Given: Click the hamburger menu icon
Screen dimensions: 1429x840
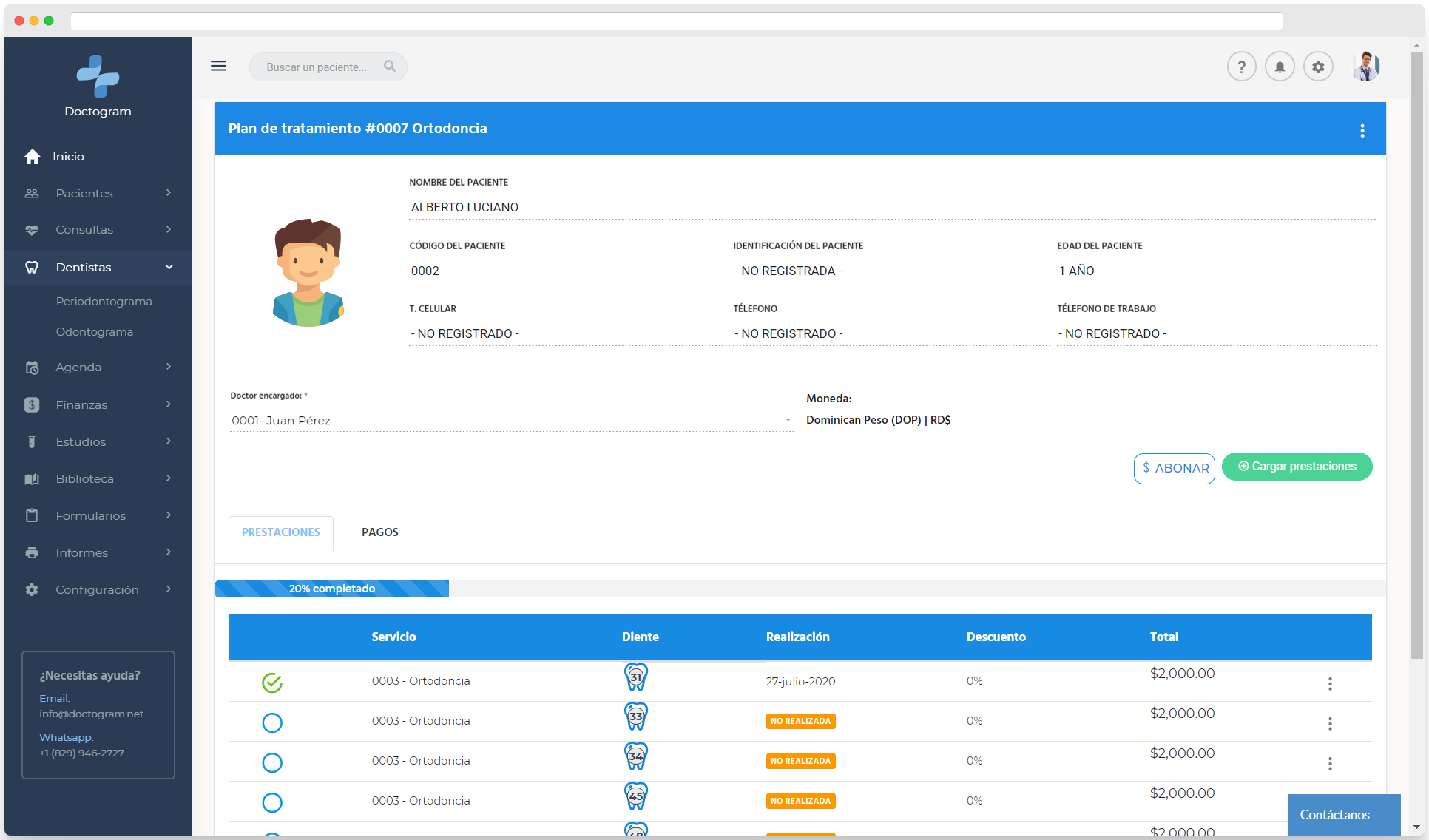Looking at the screenshot, I should [218, 66].
